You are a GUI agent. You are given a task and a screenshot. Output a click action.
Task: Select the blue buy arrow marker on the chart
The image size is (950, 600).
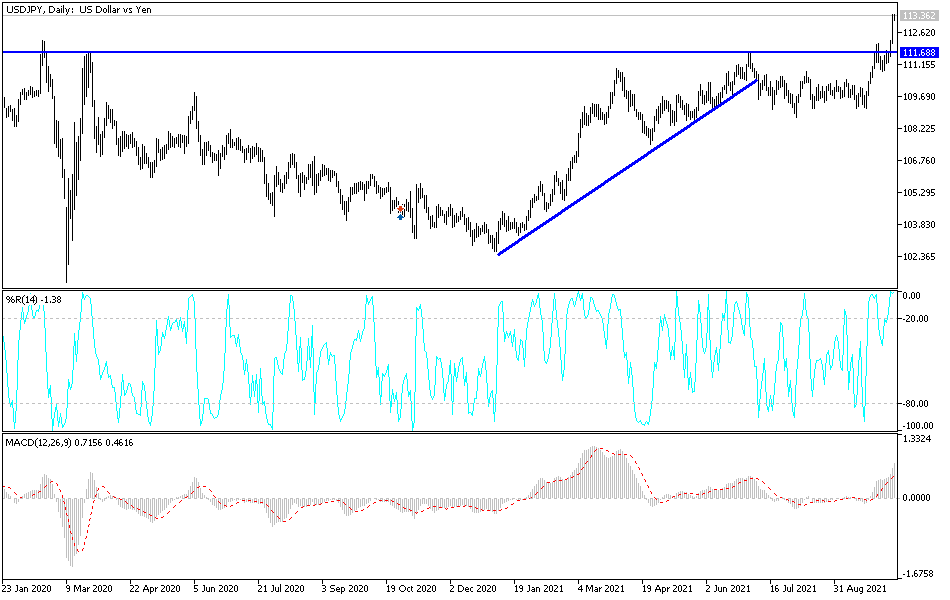click(x=400, y=217)
